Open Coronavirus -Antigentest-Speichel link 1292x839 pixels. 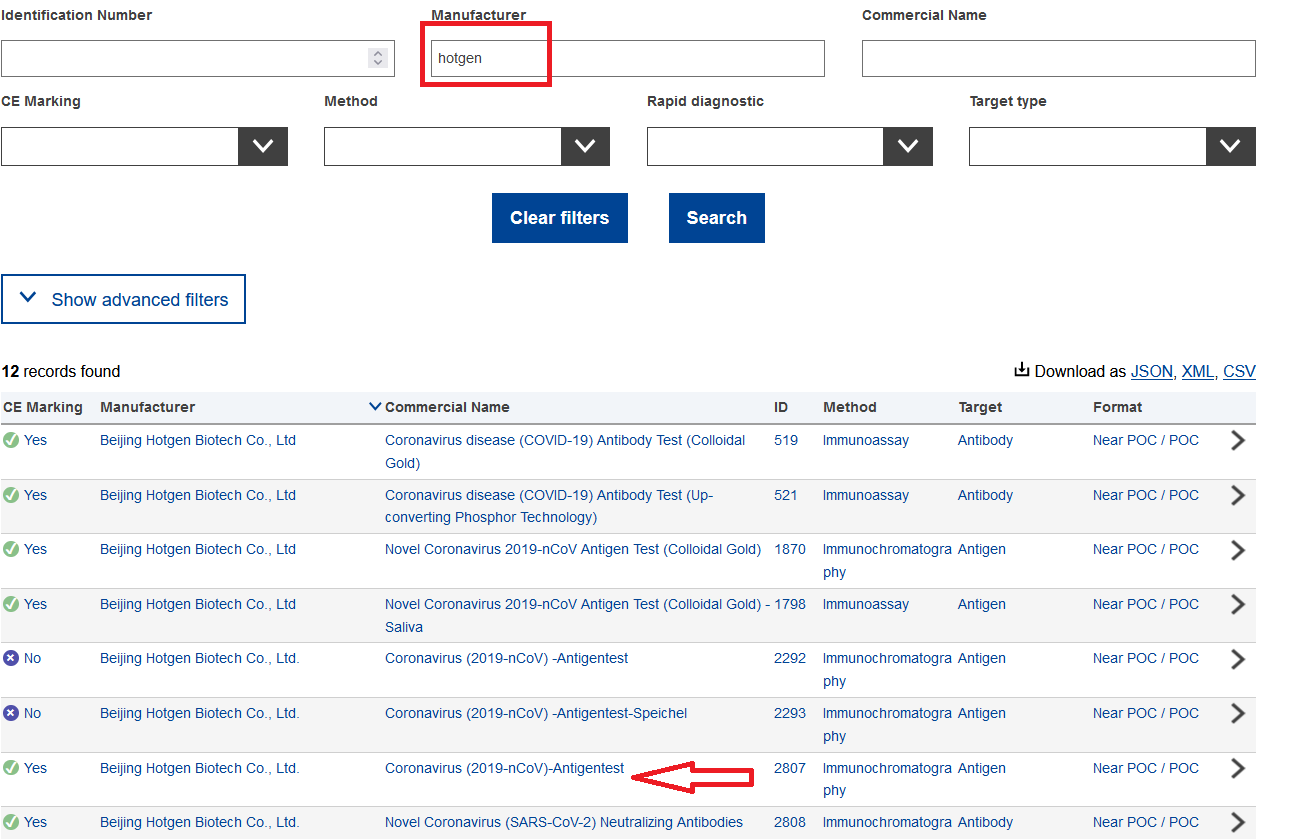536,713
